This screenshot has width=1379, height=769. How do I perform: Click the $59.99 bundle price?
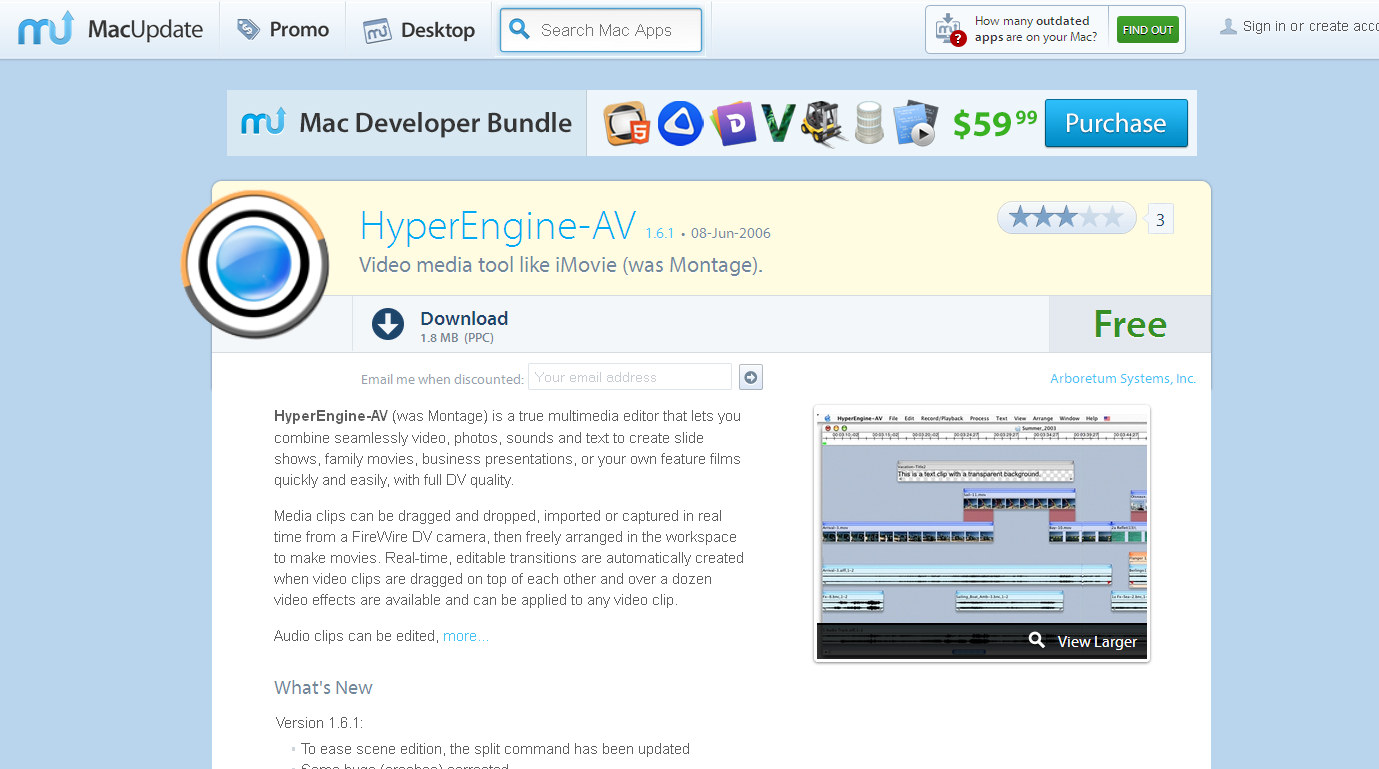tap(995, 123)
